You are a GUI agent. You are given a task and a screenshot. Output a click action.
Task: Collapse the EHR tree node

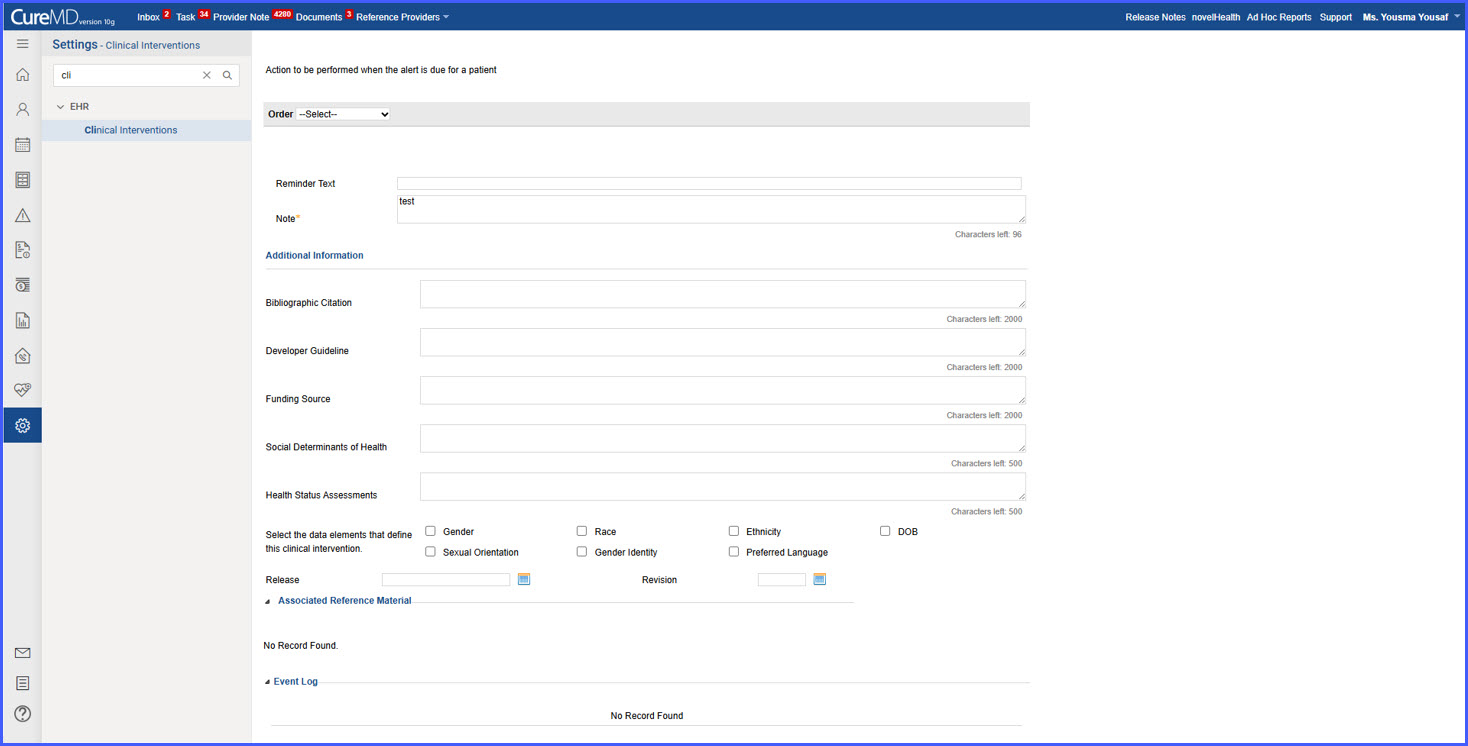click(x=61, y=106)
